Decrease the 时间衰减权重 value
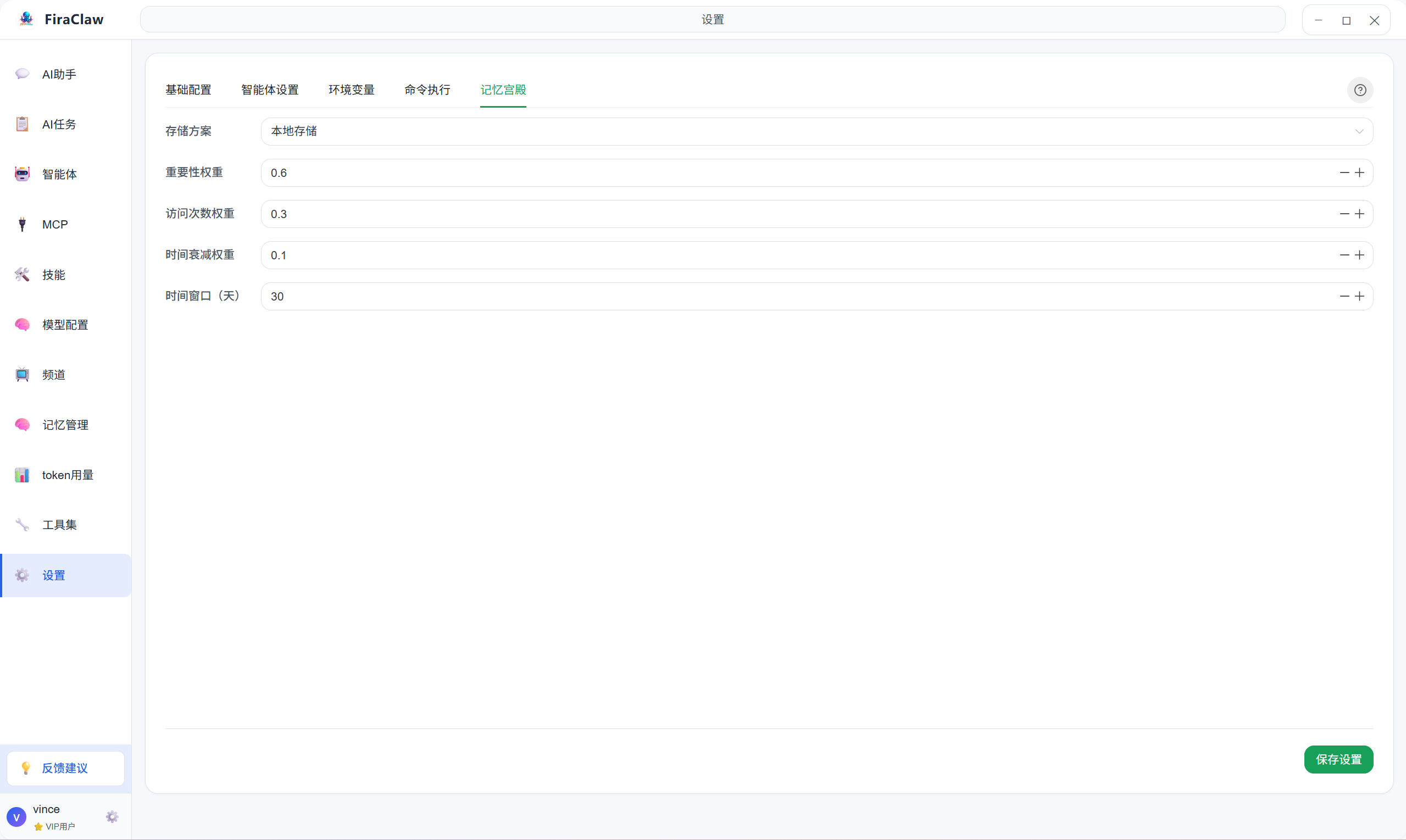This screenshot has width=1406, height=840. pos(1344,255)
